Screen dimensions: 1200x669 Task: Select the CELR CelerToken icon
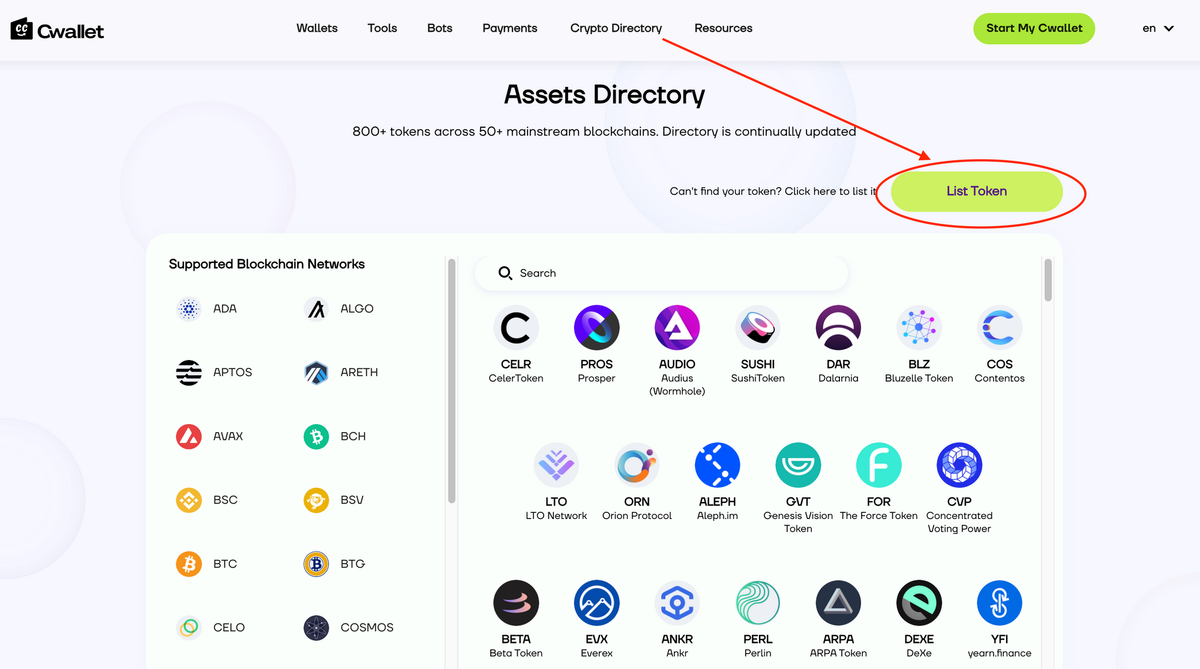click(516, 327)
